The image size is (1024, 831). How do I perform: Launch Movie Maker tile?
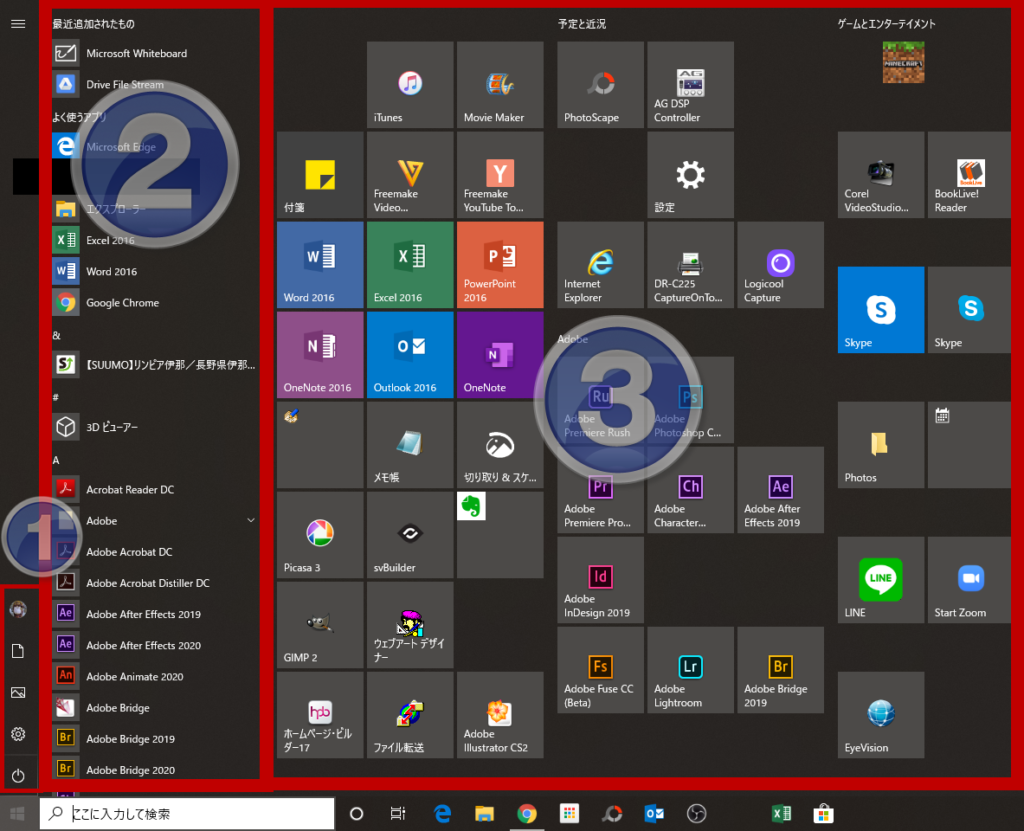pyautogui.click(x=500, y=84)
